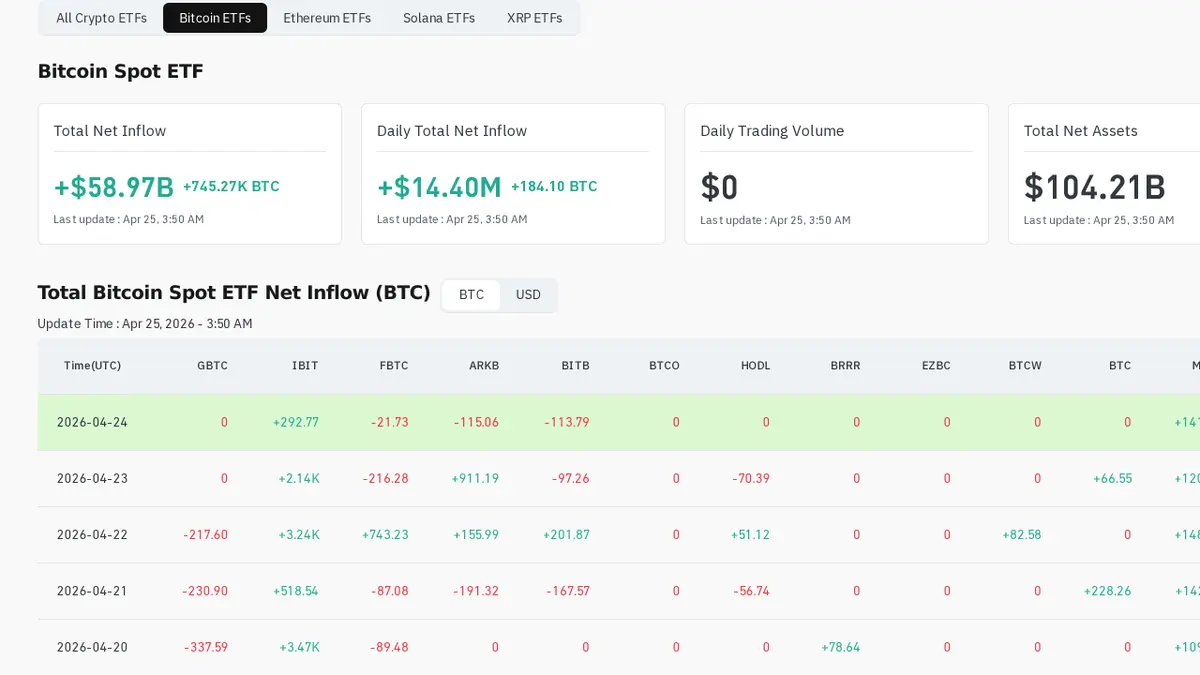
Task: Click the 2026-04-22 date row
Action: (92, 535)
